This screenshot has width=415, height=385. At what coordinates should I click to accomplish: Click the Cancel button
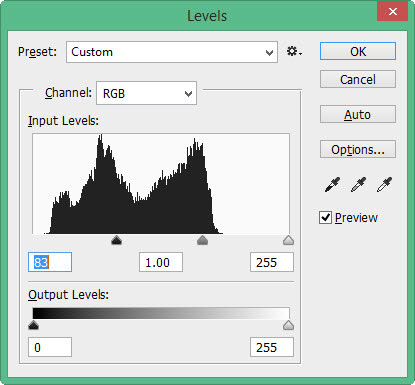(x=358, y=79)
